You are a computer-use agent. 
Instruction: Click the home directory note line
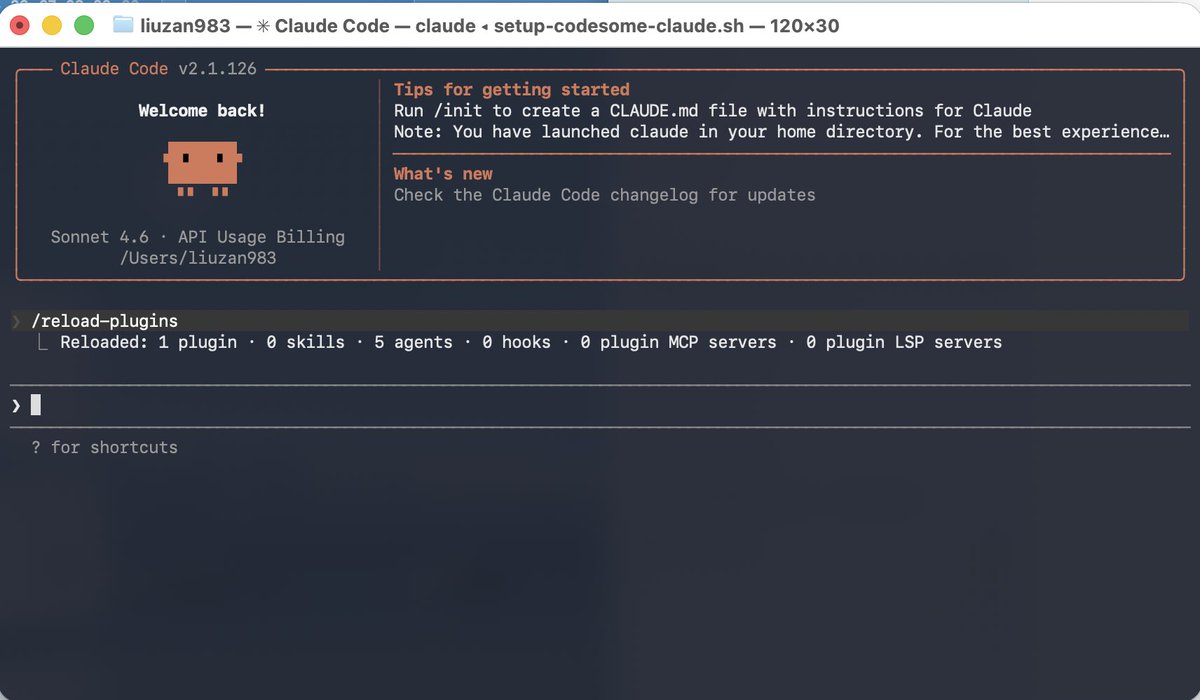point(782,131)
